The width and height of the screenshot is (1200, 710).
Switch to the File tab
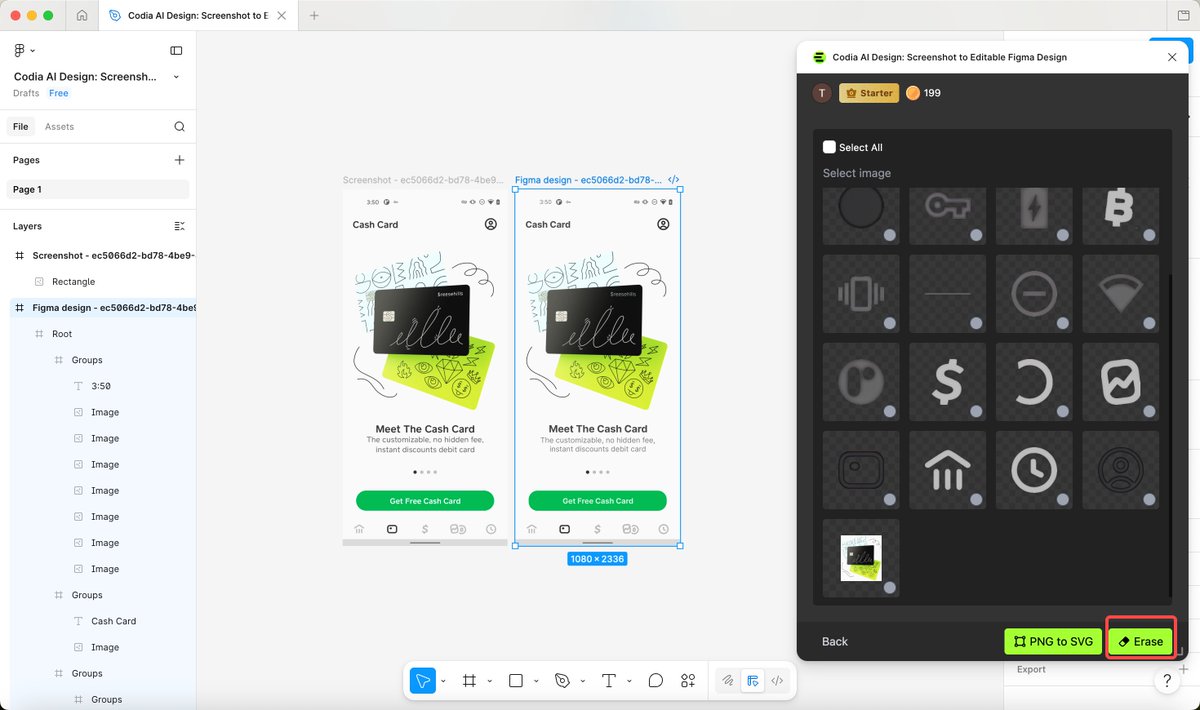point(20,127)
